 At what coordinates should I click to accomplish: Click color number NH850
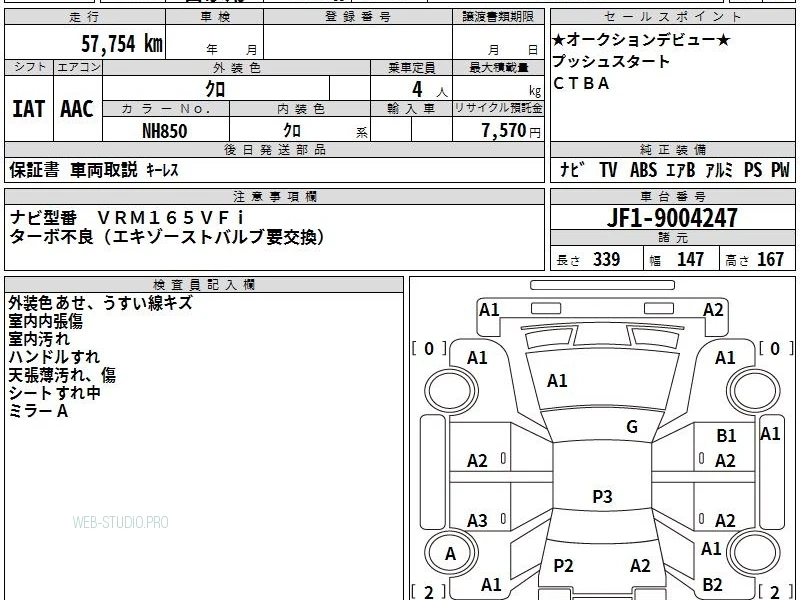164,131
